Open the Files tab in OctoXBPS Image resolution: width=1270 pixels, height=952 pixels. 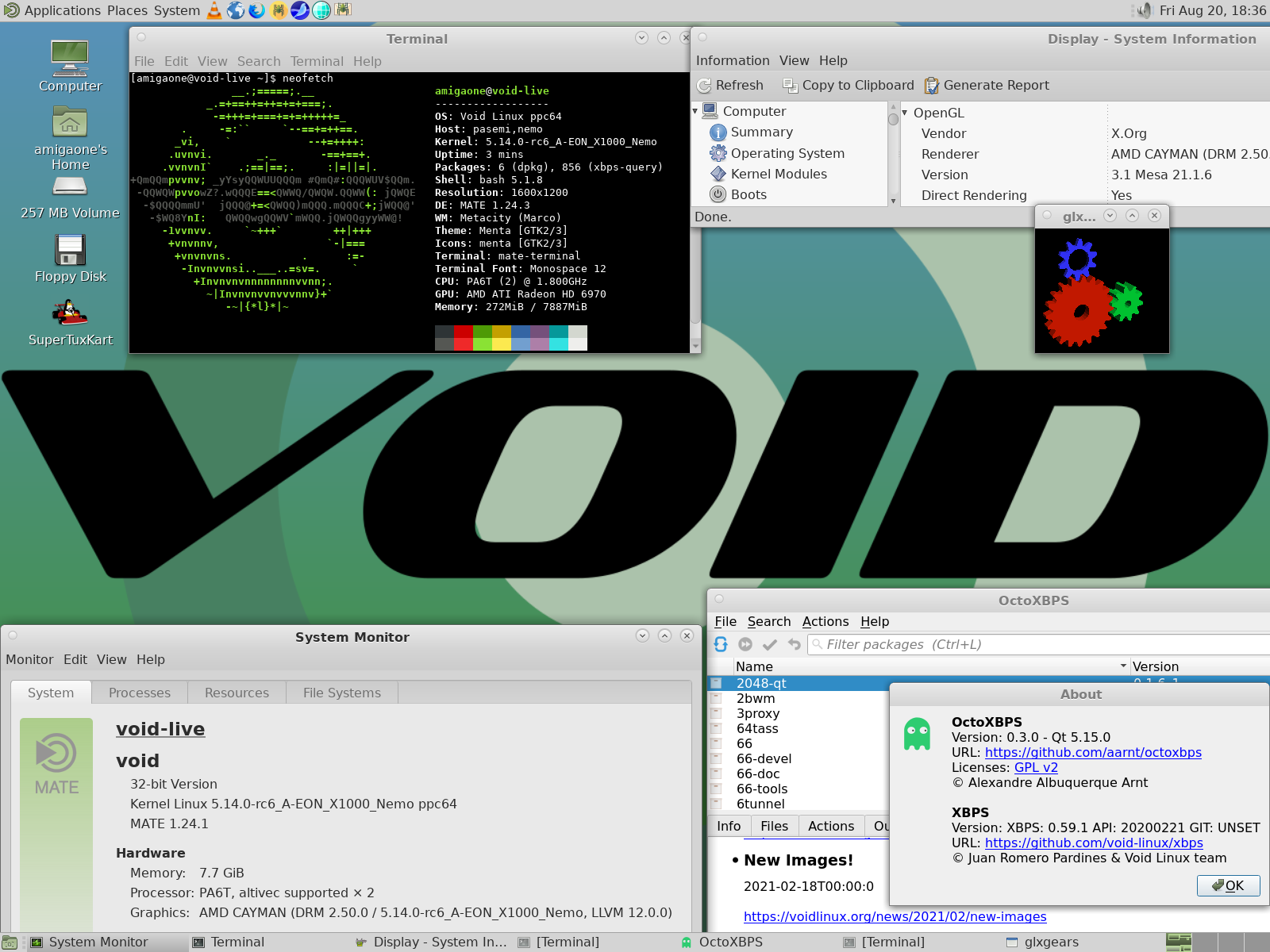[774, 826]
